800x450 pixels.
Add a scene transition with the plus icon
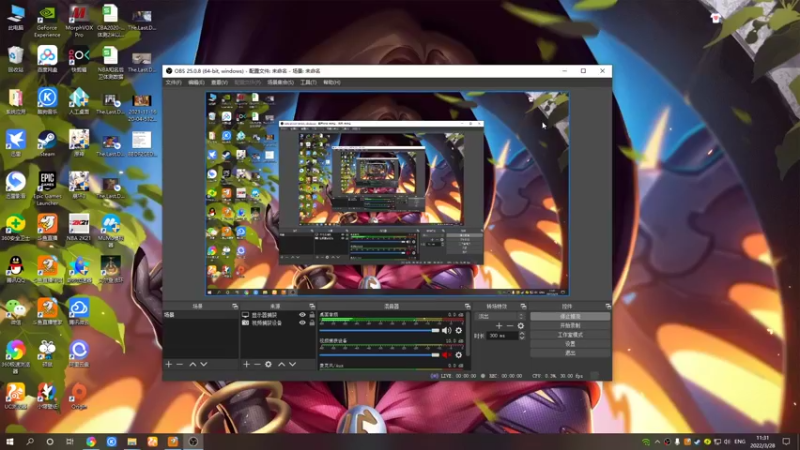pyautogui.click(x=499, y=326)
